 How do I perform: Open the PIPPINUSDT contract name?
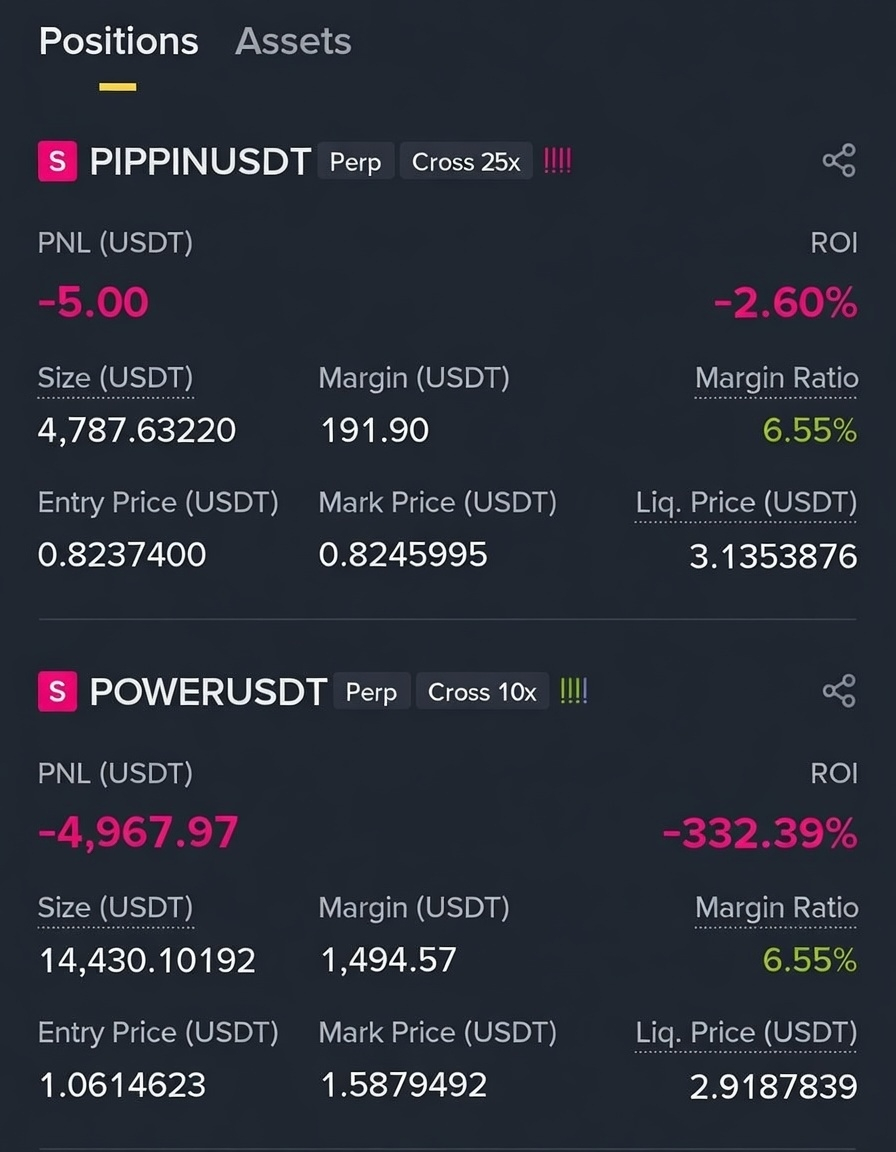(x=200, y=162)
